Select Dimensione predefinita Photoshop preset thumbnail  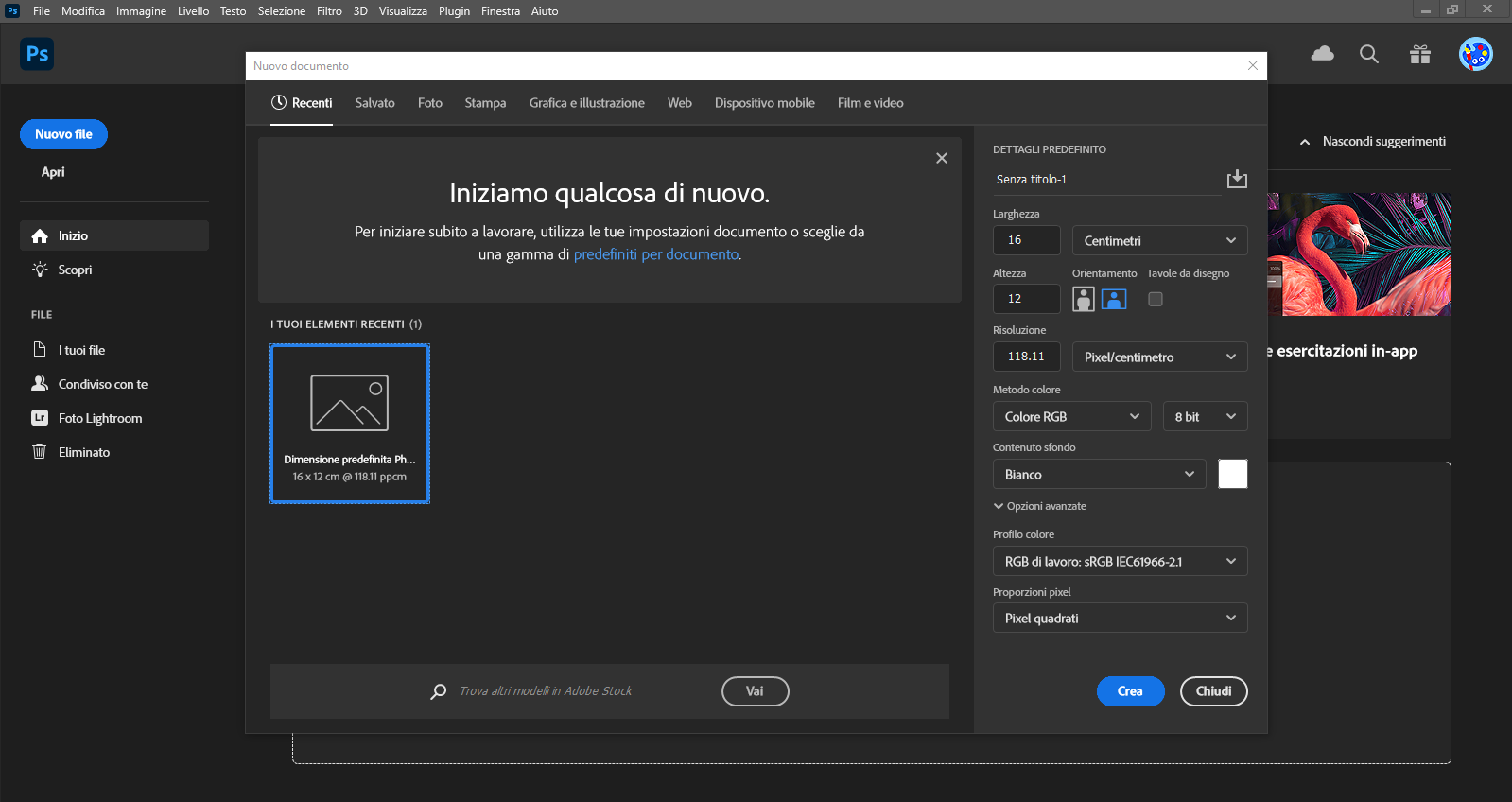[x=350, y=424]
